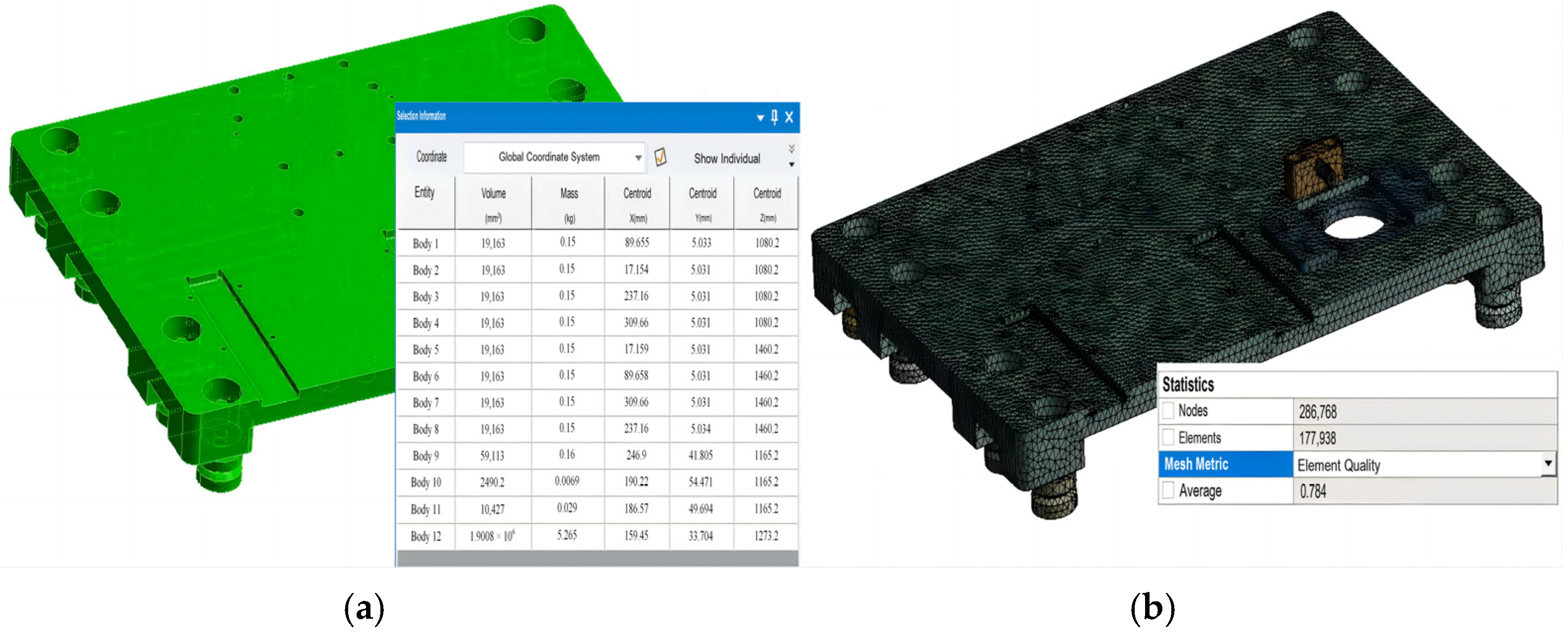The width and height of the screenshot is (1568, 638).
Task: Expand the toolbar overflow chevrons
Action: tap(791, 148)
